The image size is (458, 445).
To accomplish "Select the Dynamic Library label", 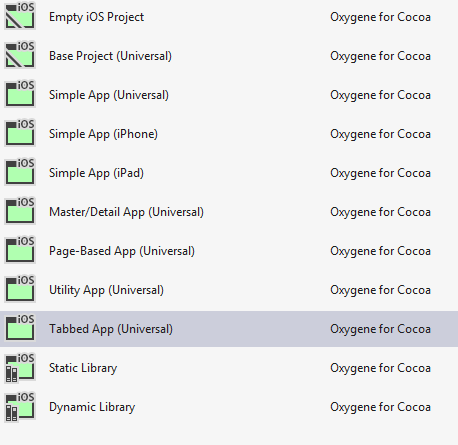I will 92,407.
